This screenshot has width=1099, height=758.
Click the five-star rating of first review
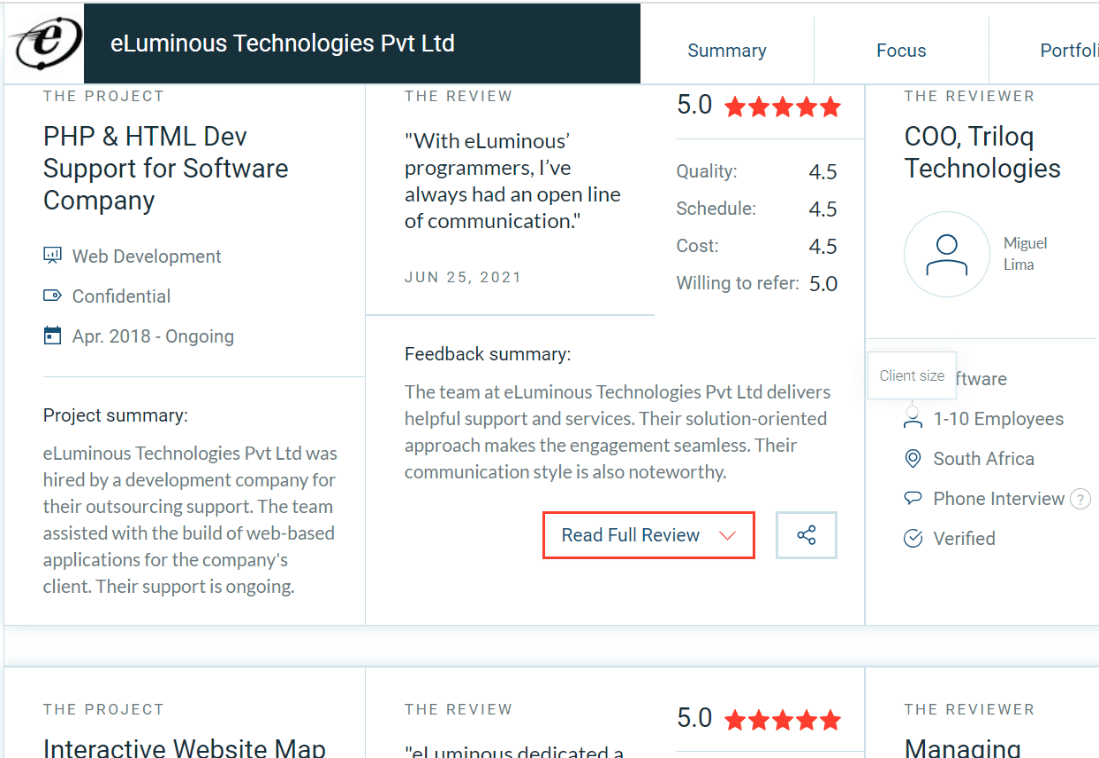pos(782,107)
